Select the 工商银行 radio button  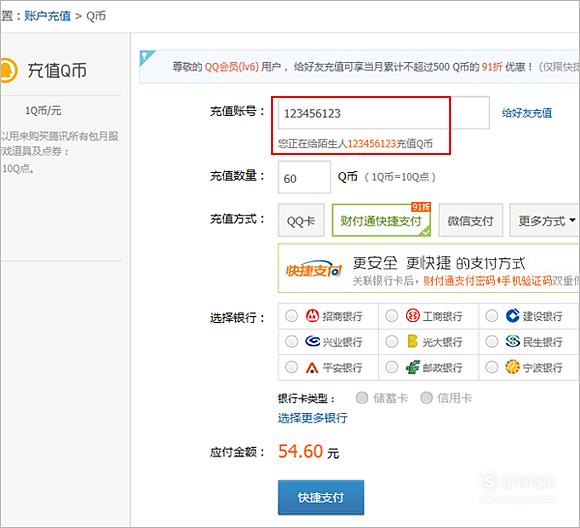[391, 316]
